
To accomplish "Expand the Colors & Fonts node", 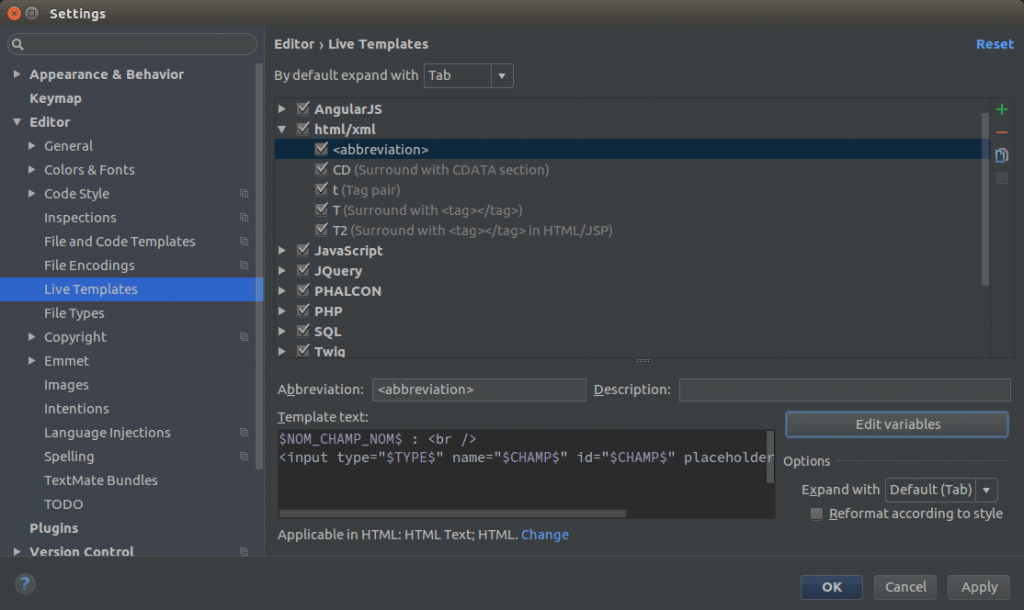I will 32,170.
